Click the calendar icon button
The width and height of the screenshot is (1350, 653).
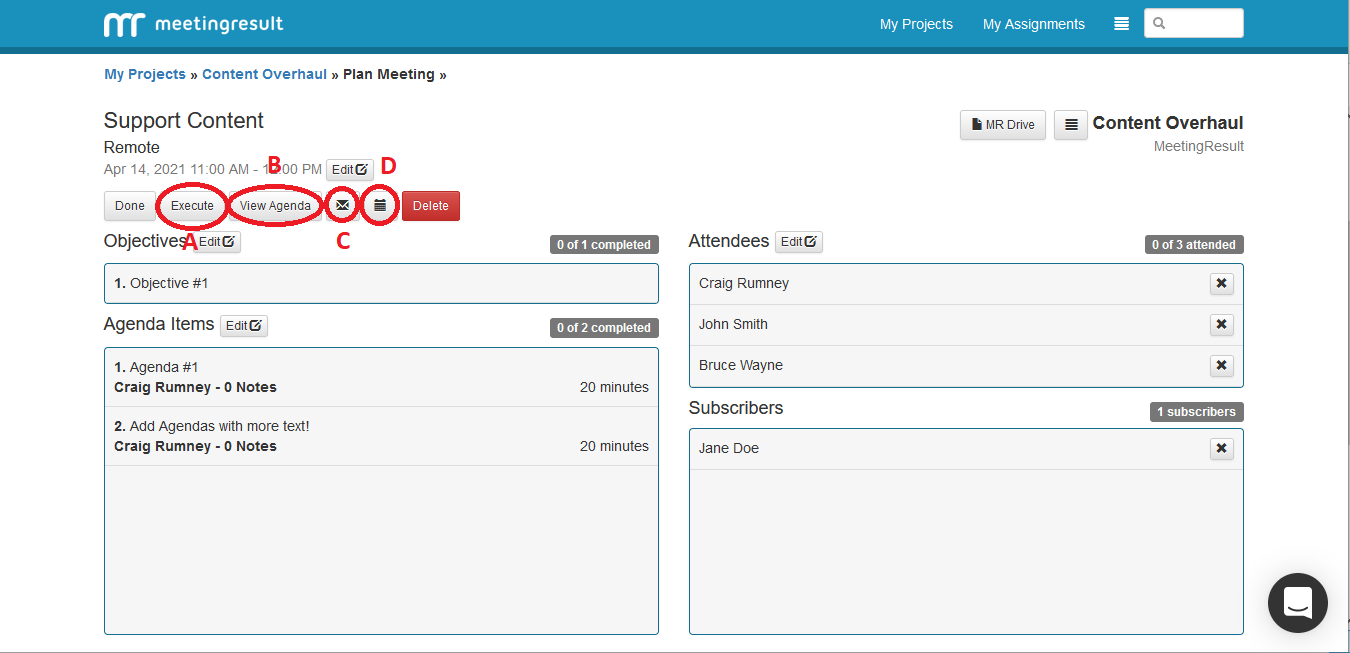380,205
